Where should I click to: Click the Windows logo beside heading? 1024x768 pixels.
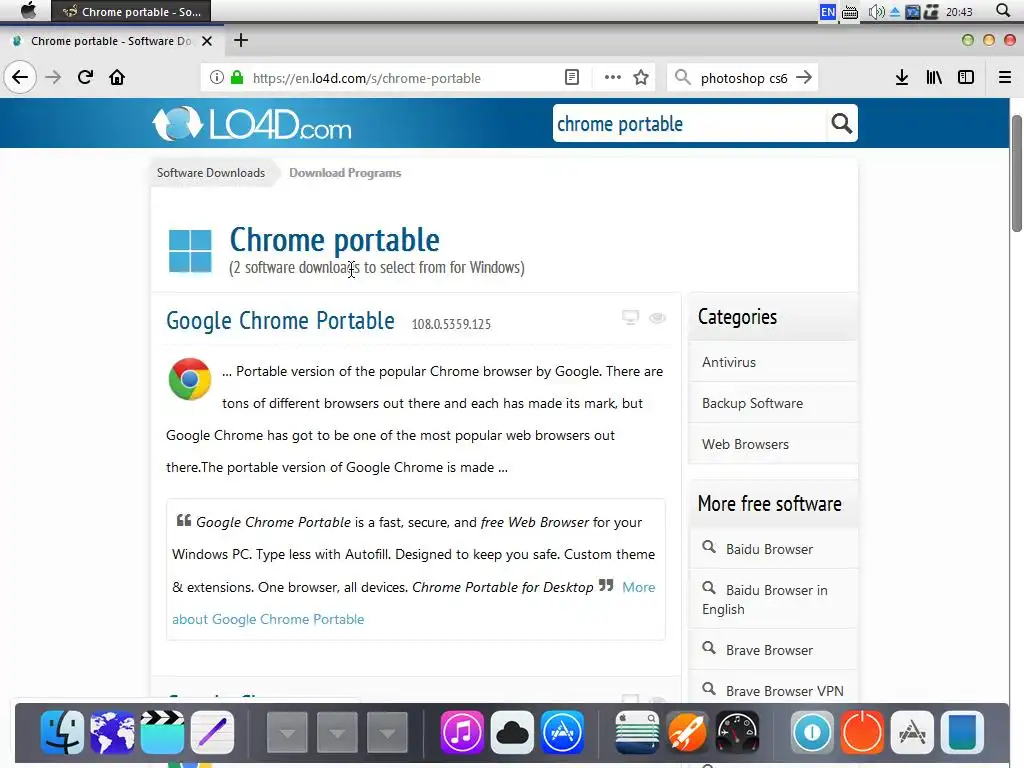pos(190,251)
